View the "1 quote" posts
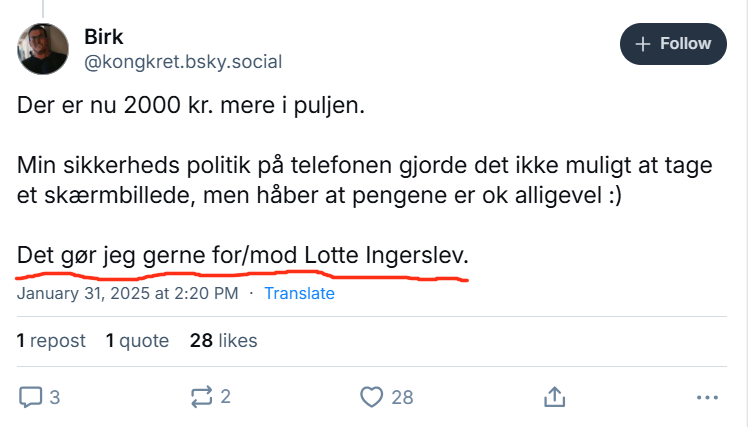Viewport: 748px width, 427px height. click(137, 341)
